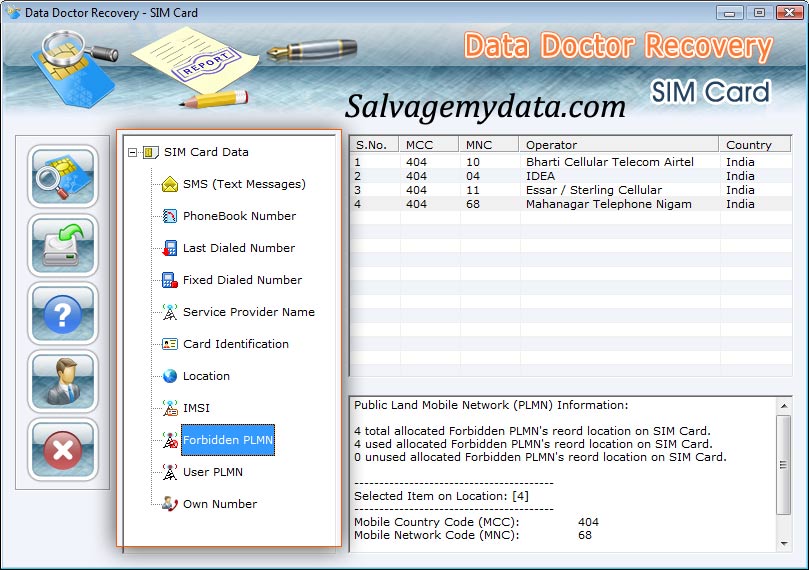Maximize the Data Doctor Recovery window

click(x=759, y=12)
